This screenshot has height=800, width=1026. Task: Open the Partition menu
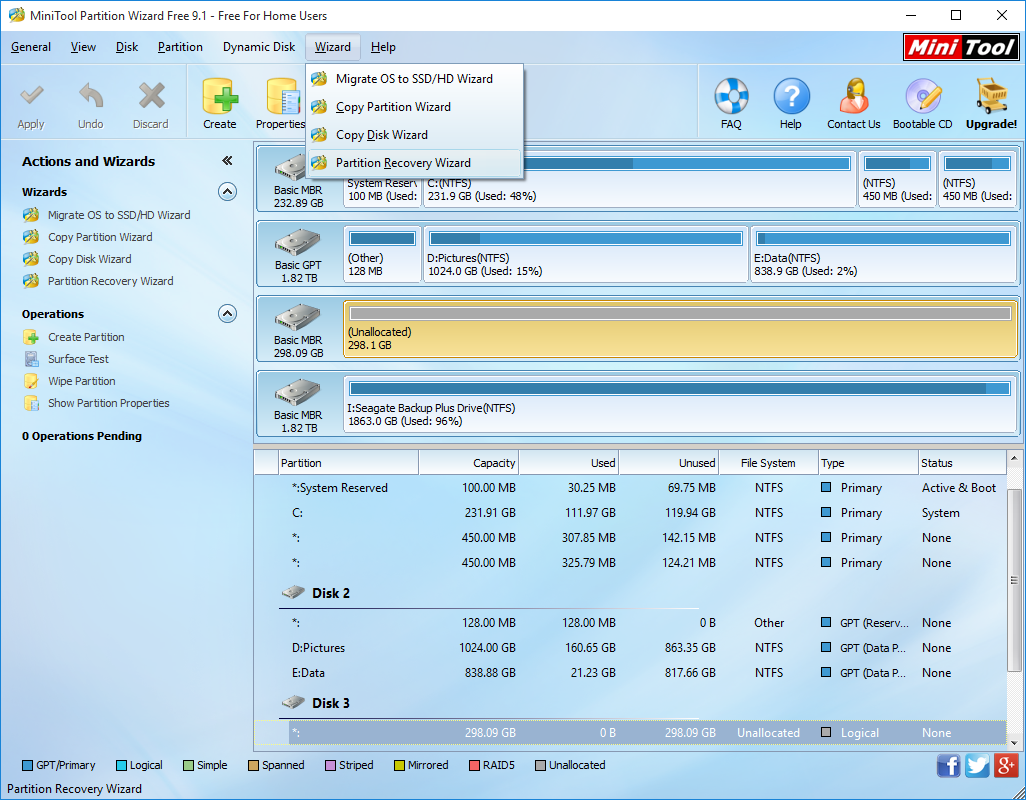pos(180,47)
